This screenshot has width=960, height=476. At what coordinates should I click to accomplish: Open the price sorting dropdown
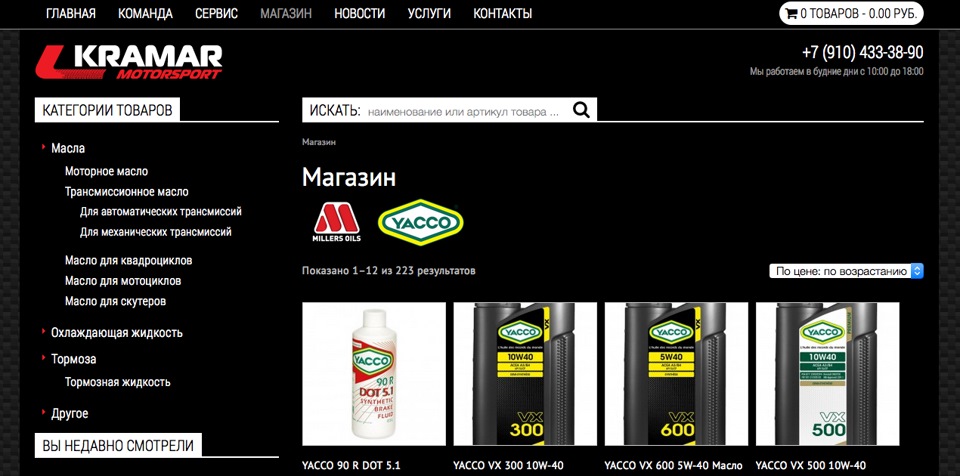[846, 271]
